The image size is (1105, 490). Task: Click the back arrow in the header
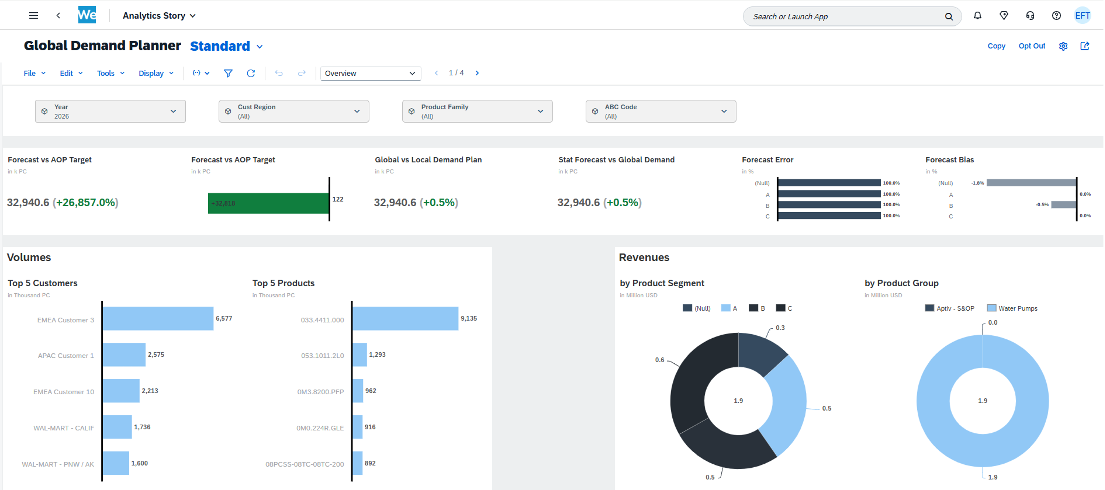click(x=58, y=16)
